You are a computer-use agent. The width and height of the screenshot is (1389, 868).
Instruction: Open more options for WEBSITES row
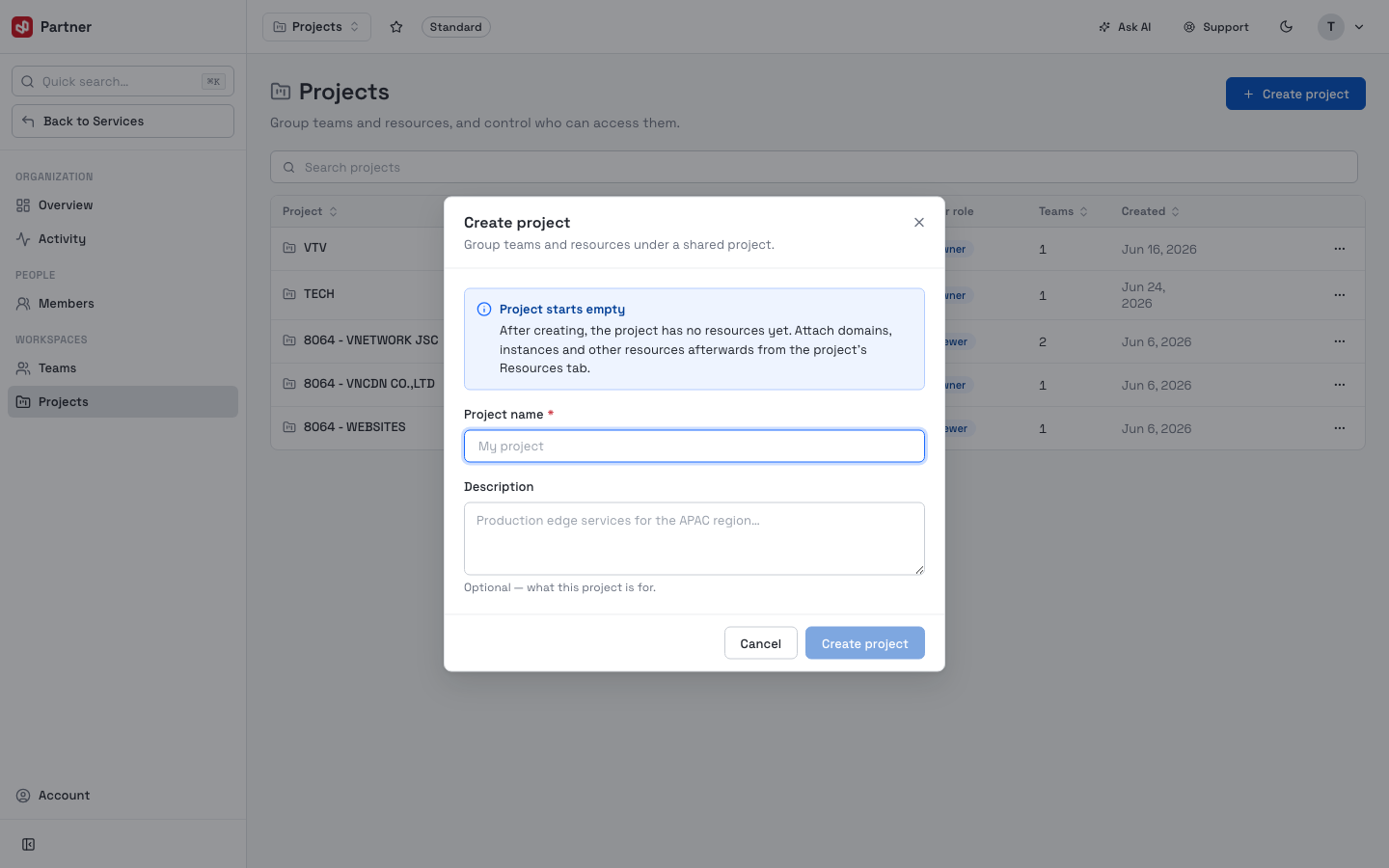1340,428
